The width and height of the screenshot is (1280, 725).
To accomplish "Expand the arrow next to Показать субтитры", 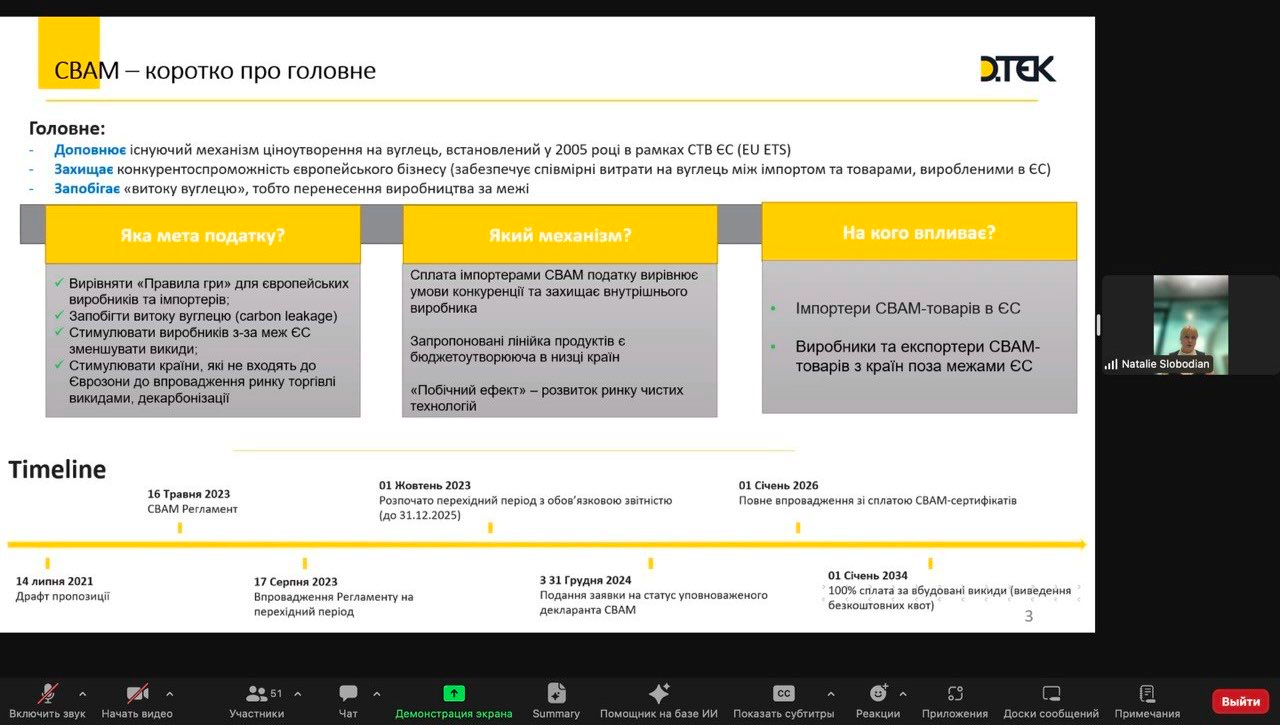I will 830,693.
